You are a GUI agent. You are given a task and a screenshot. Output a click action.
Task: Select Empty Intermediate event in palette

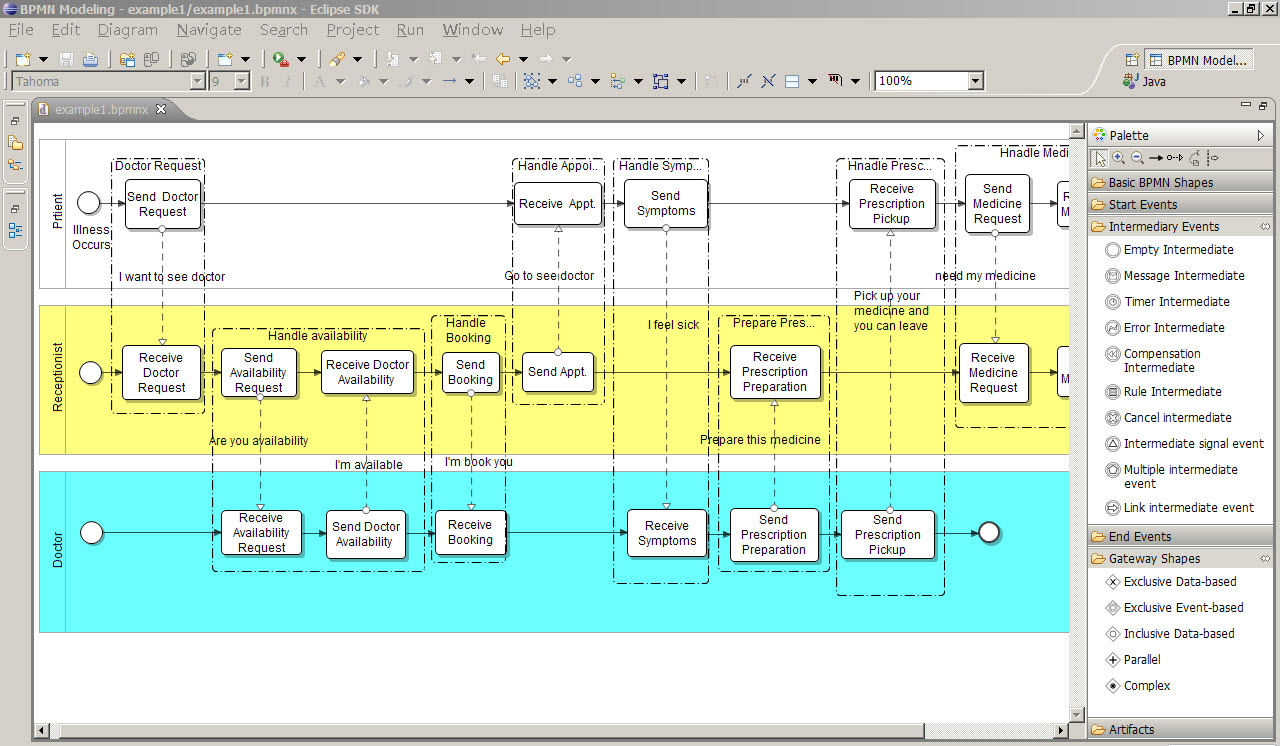[1169, 250]
